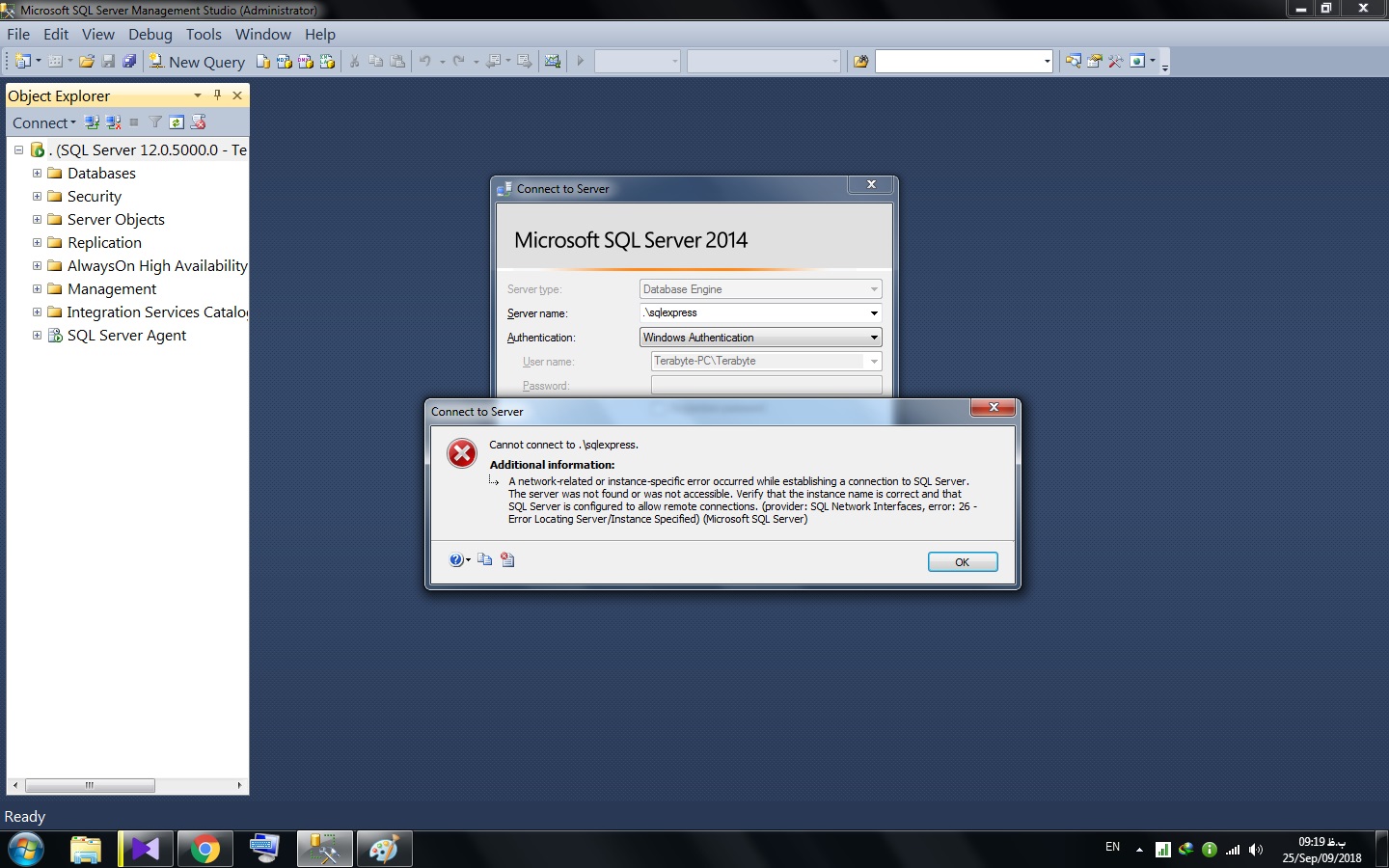
Task: Click the Open File folder icon
Action: 87,62
